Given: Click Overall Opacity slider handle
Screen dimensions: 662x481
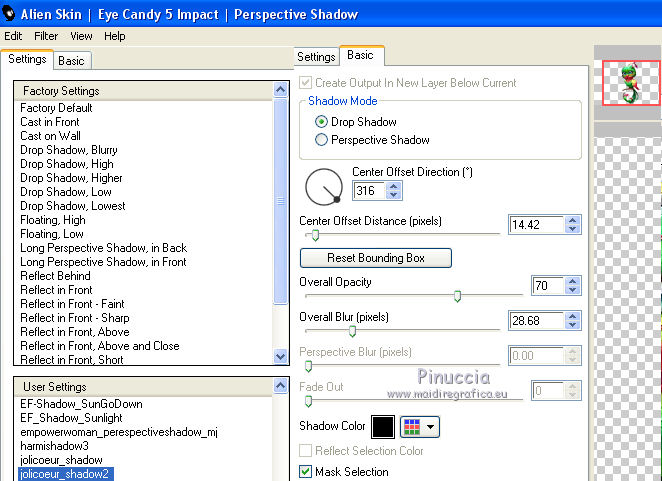Looking at the screenshot, I should click(457, 296).
